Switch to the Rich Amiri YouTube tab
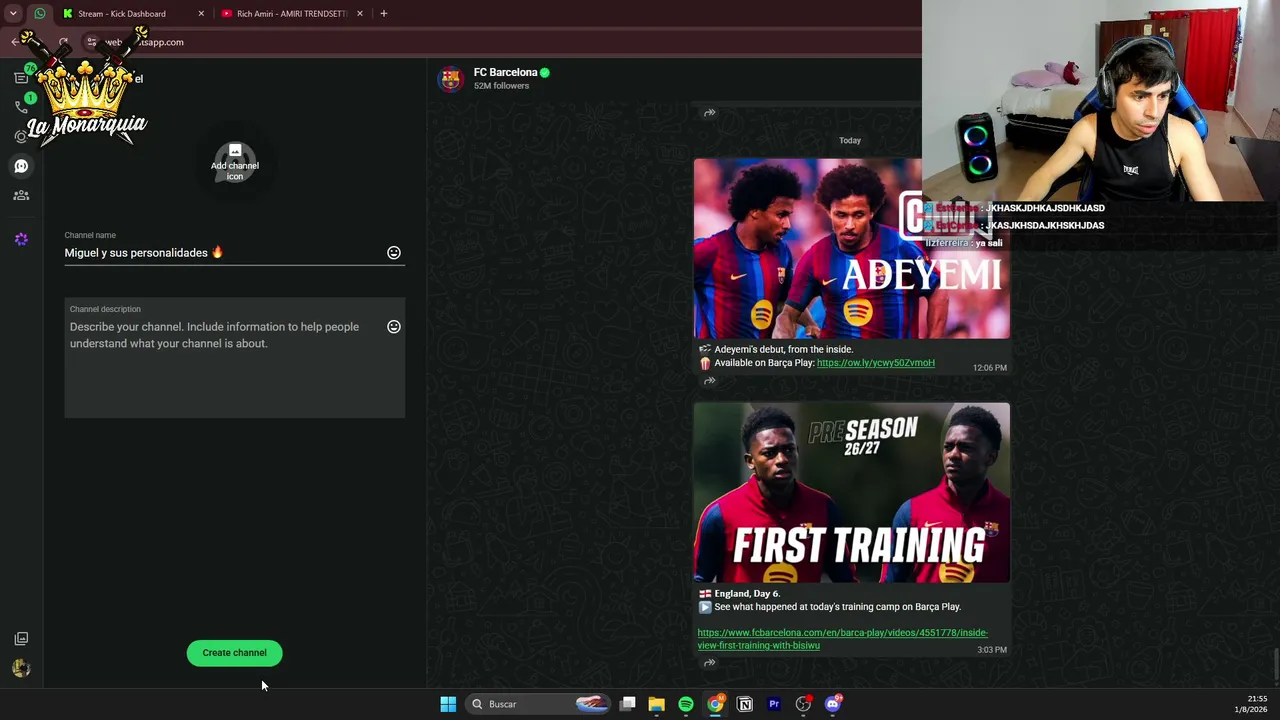Screen dimensions: 1280x720 coord(292,14)
